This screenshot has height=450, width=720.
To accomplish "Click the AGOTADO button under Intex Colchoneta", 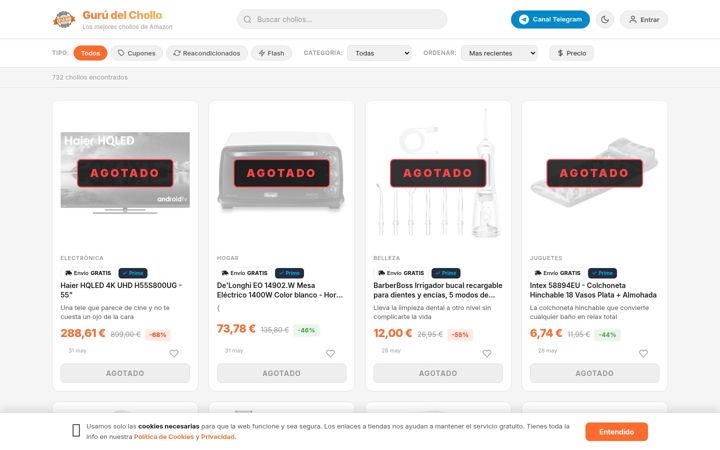I will pos(595,373).
